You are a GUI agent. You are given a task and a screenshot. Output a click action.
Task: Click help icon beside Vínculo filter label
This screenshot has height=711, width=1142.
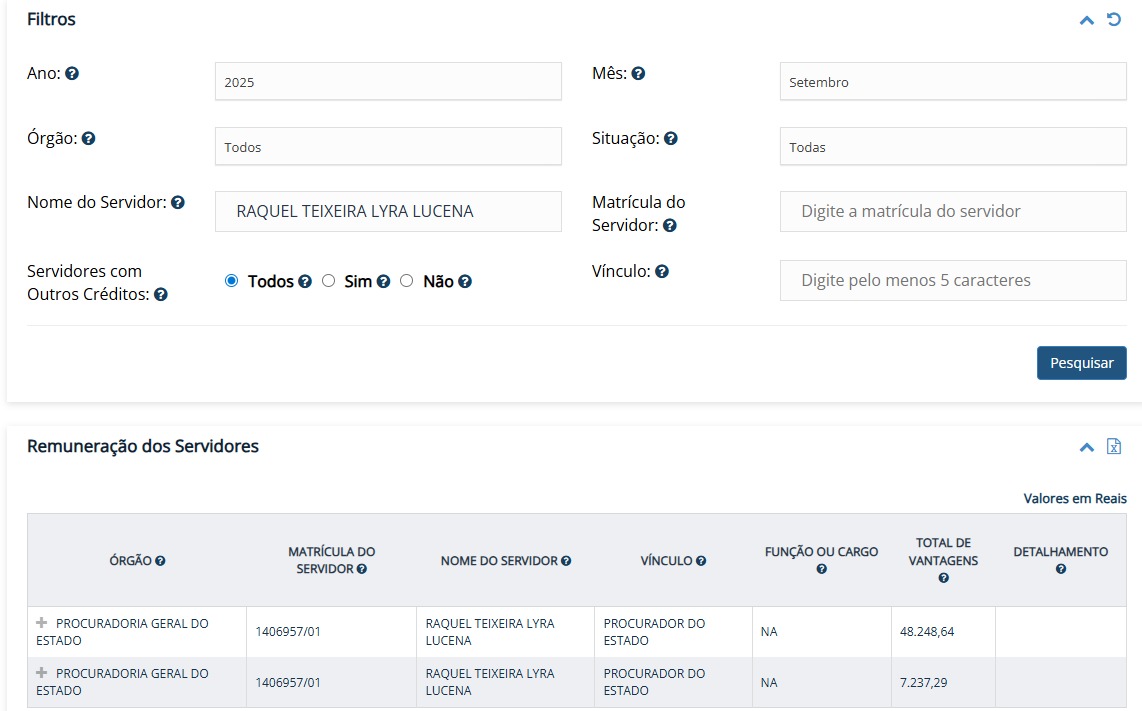coord(662,272)
